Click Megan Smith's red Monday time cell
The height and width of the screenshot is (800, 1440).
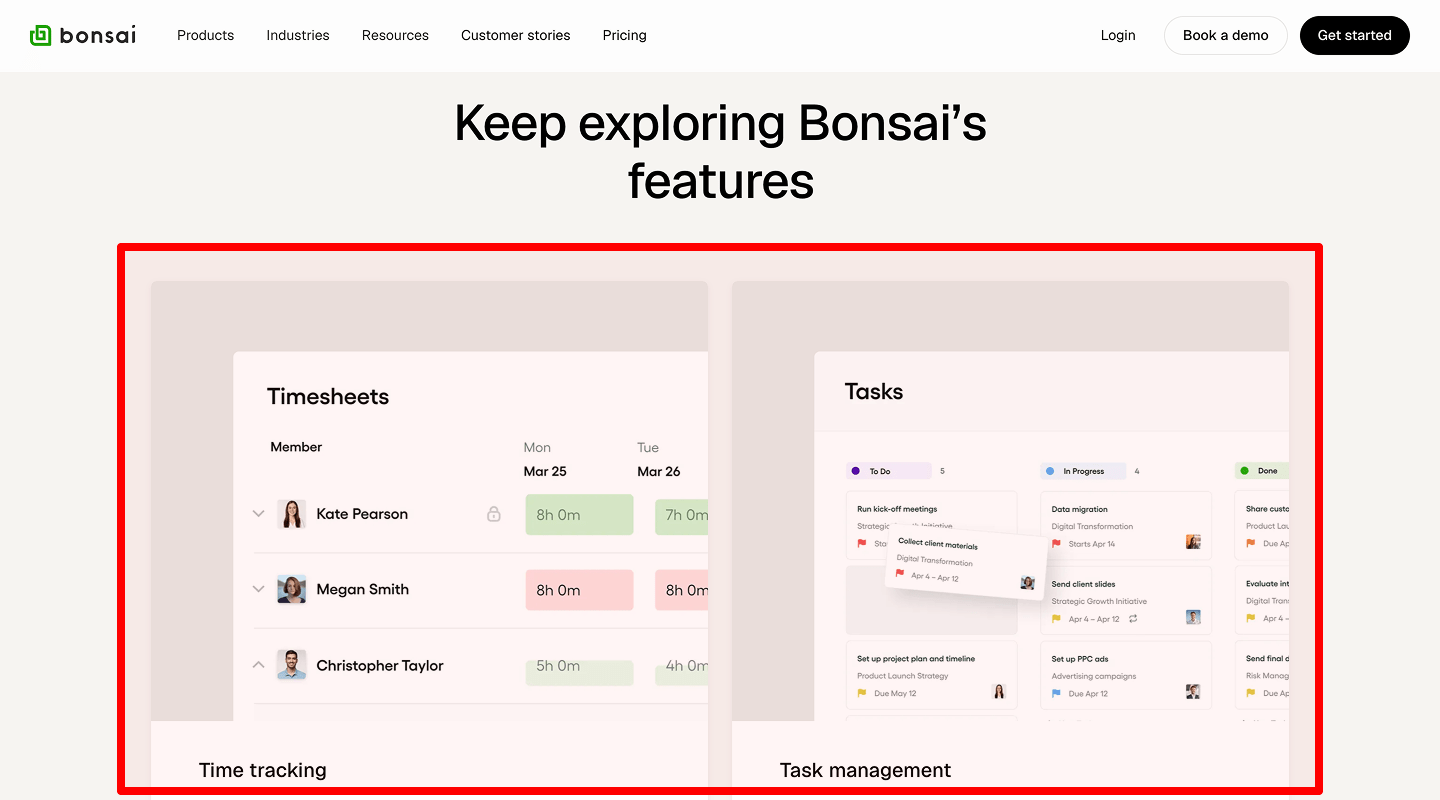(x=579, y=590)
